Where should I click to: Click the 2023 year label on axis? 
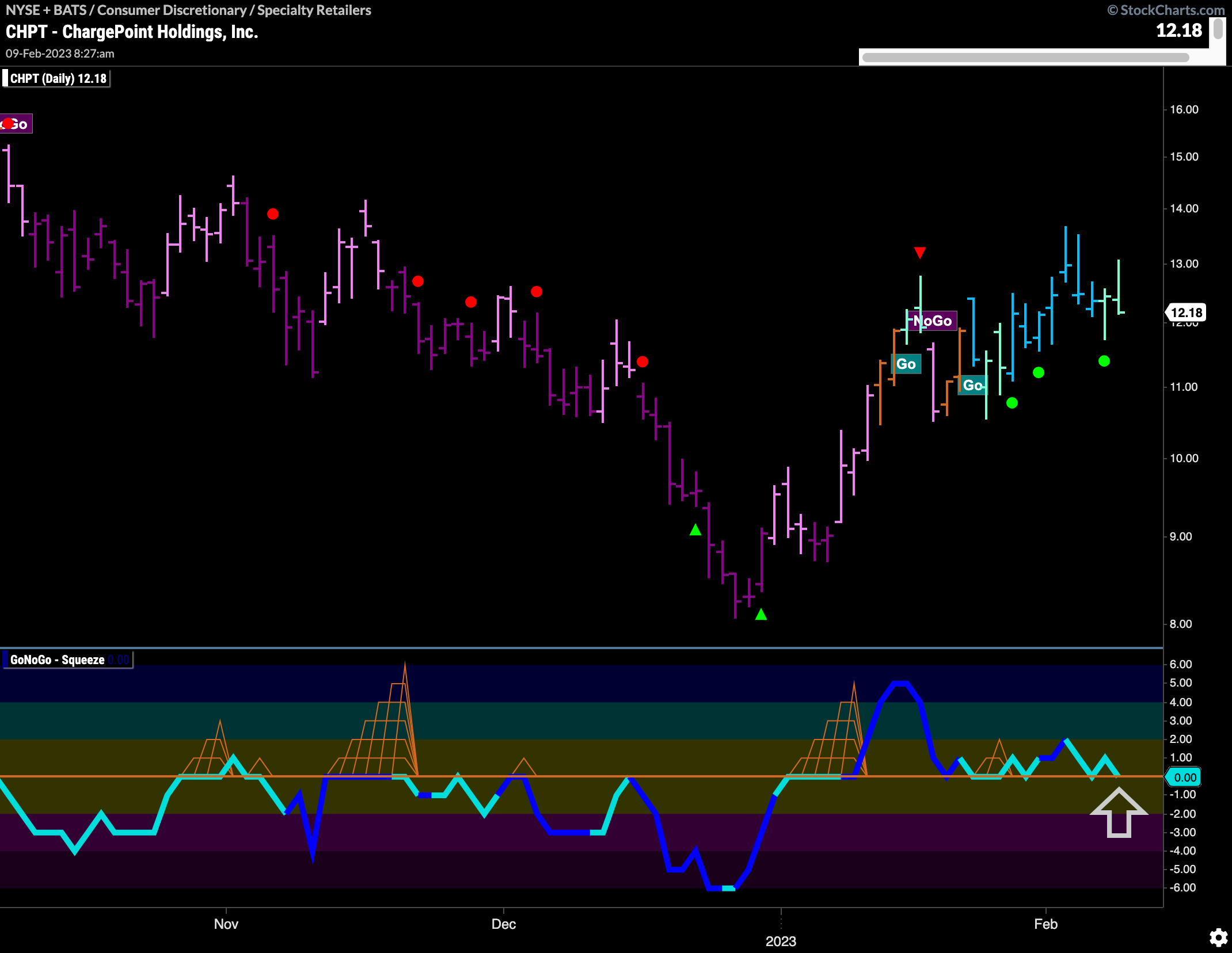coord(781,941)
